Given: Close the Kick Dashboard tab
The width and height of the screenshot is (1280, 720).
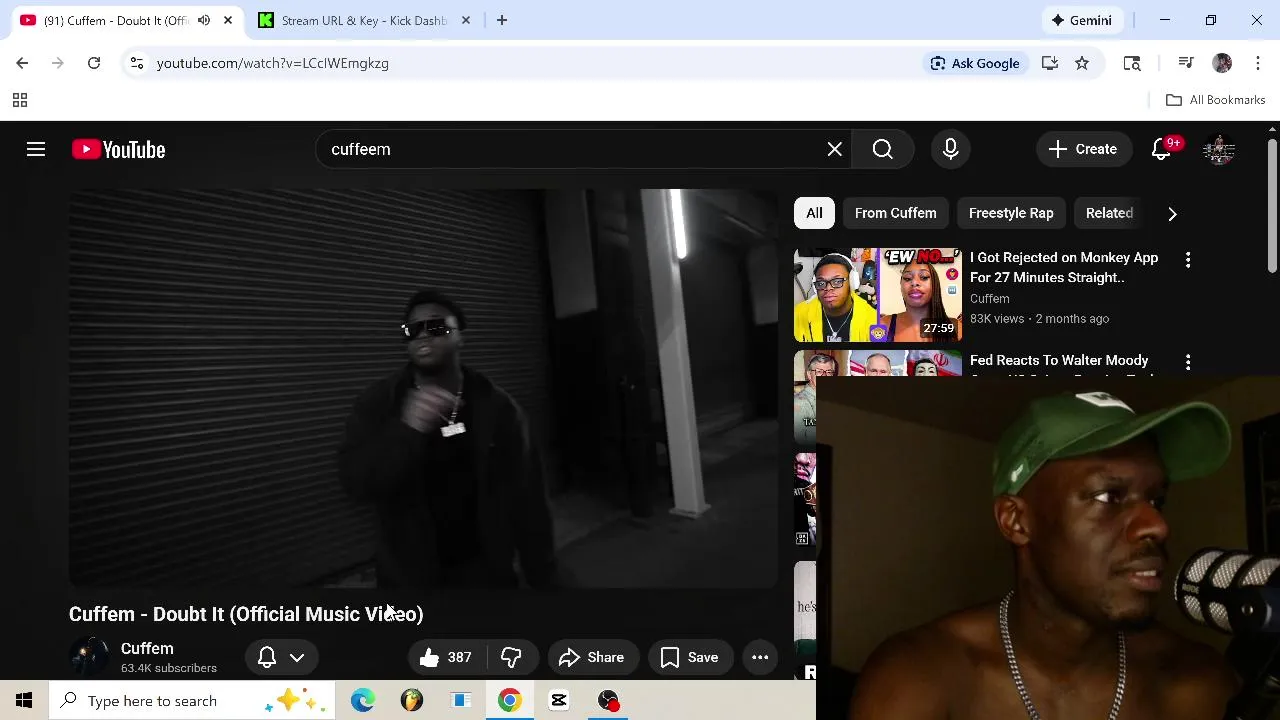Looking at the screenshot, I should [x=465, y=20].
